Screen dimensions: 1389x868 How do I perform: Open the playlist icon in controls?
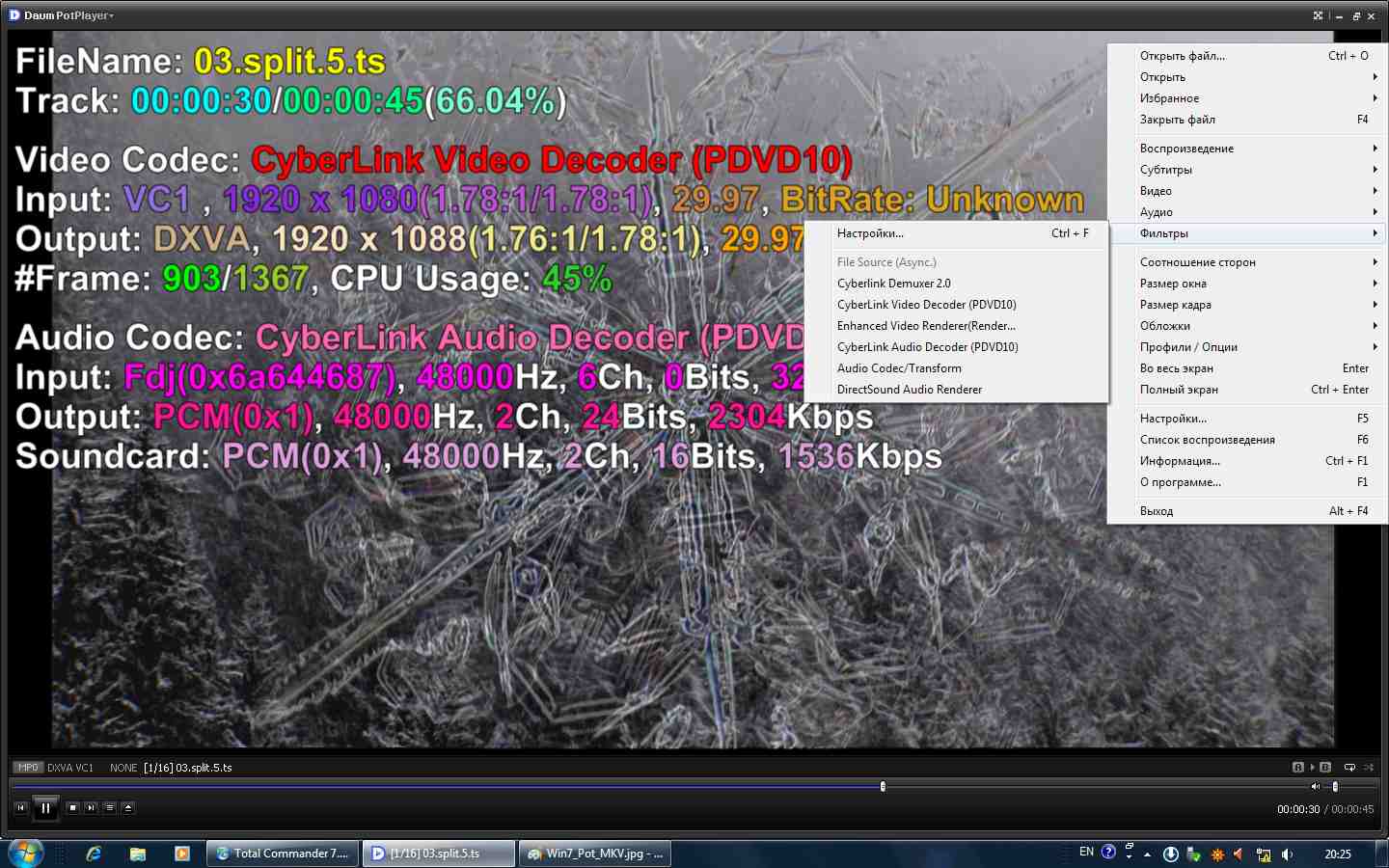(110, 808)
